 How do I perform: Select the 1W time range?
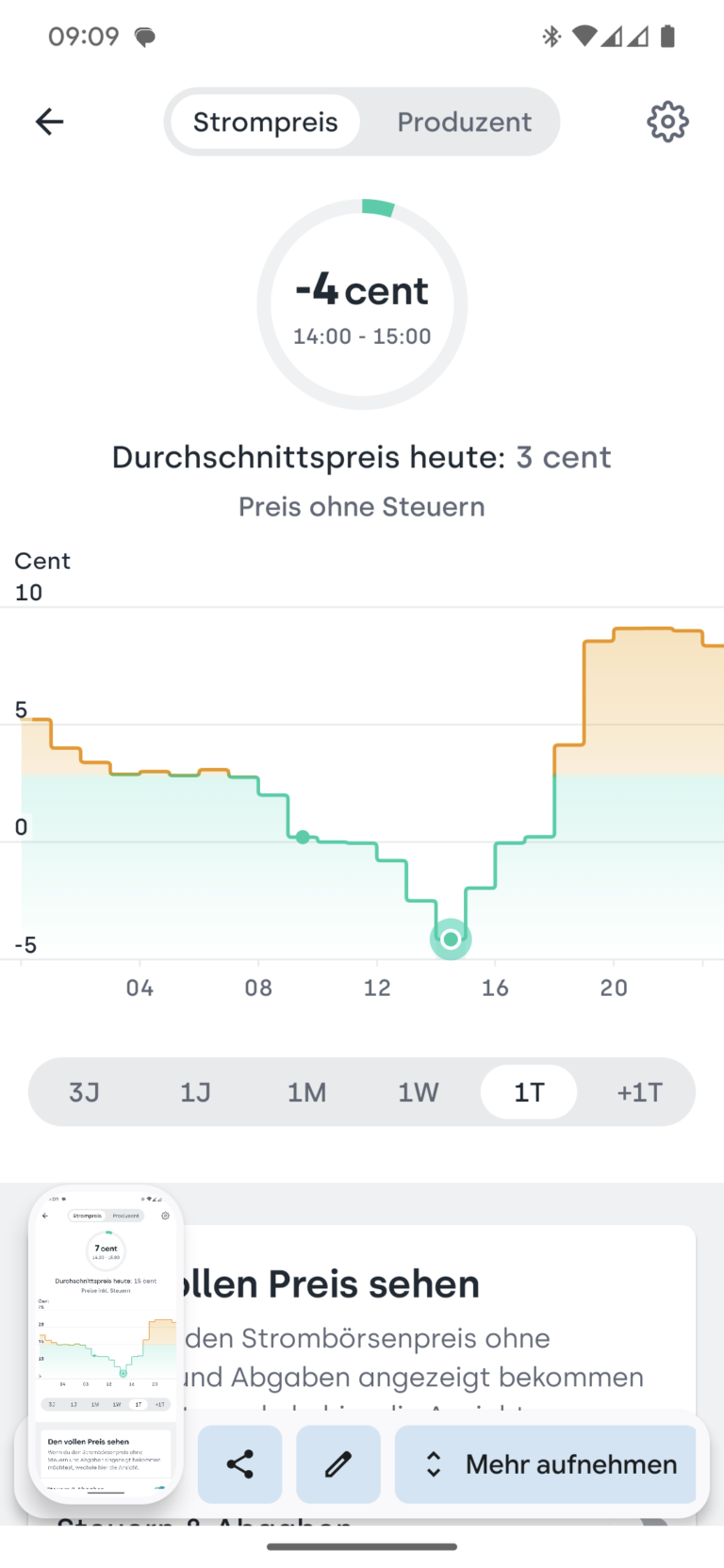(418, 1092)
